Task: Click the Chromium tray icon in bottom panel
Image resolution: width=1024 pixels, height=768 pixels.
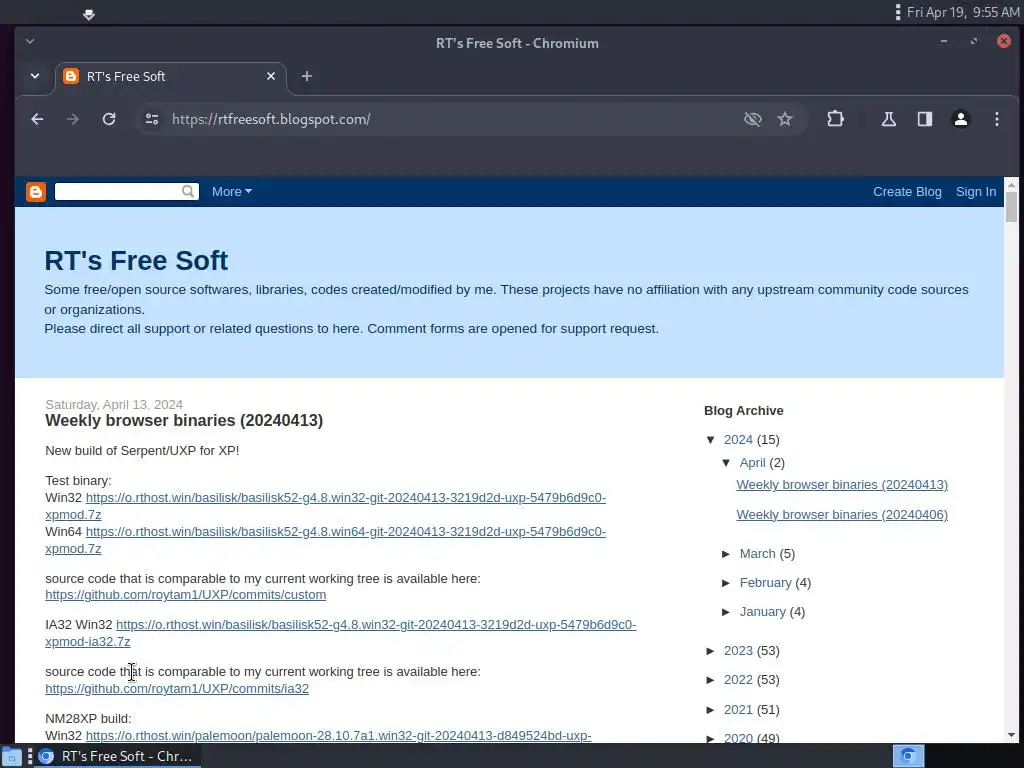Action: click(908, 756)
